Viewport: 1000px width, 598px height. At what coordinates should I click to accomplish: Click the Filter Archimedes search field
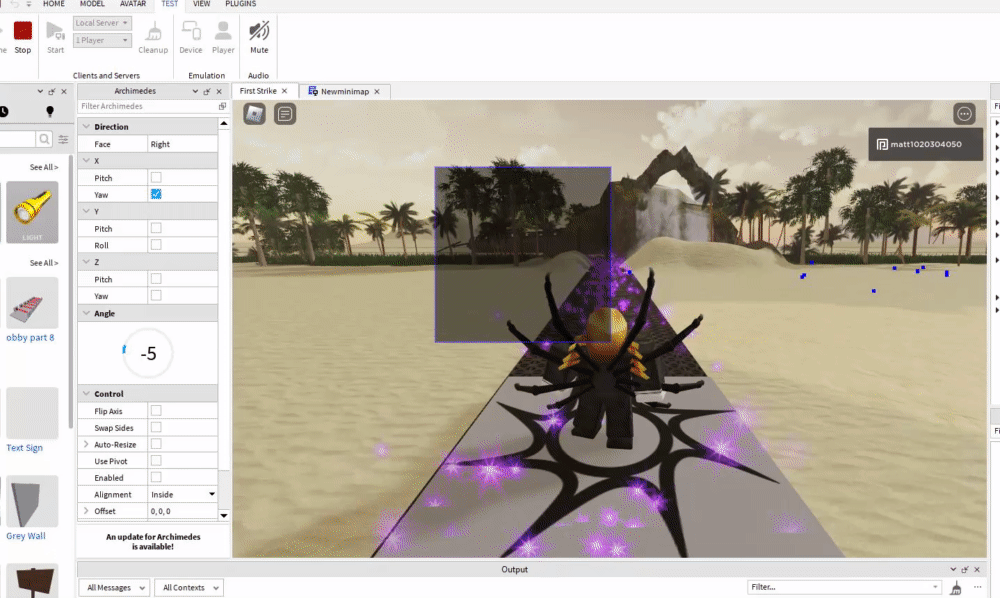tap(147, 106)
